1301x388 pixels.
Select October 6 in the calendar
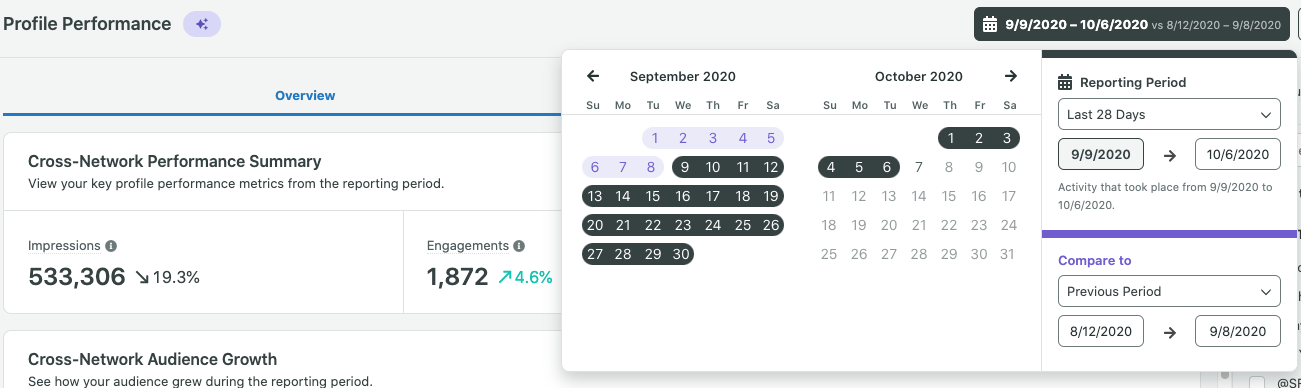pyautogui.click(x=886, y=168)
